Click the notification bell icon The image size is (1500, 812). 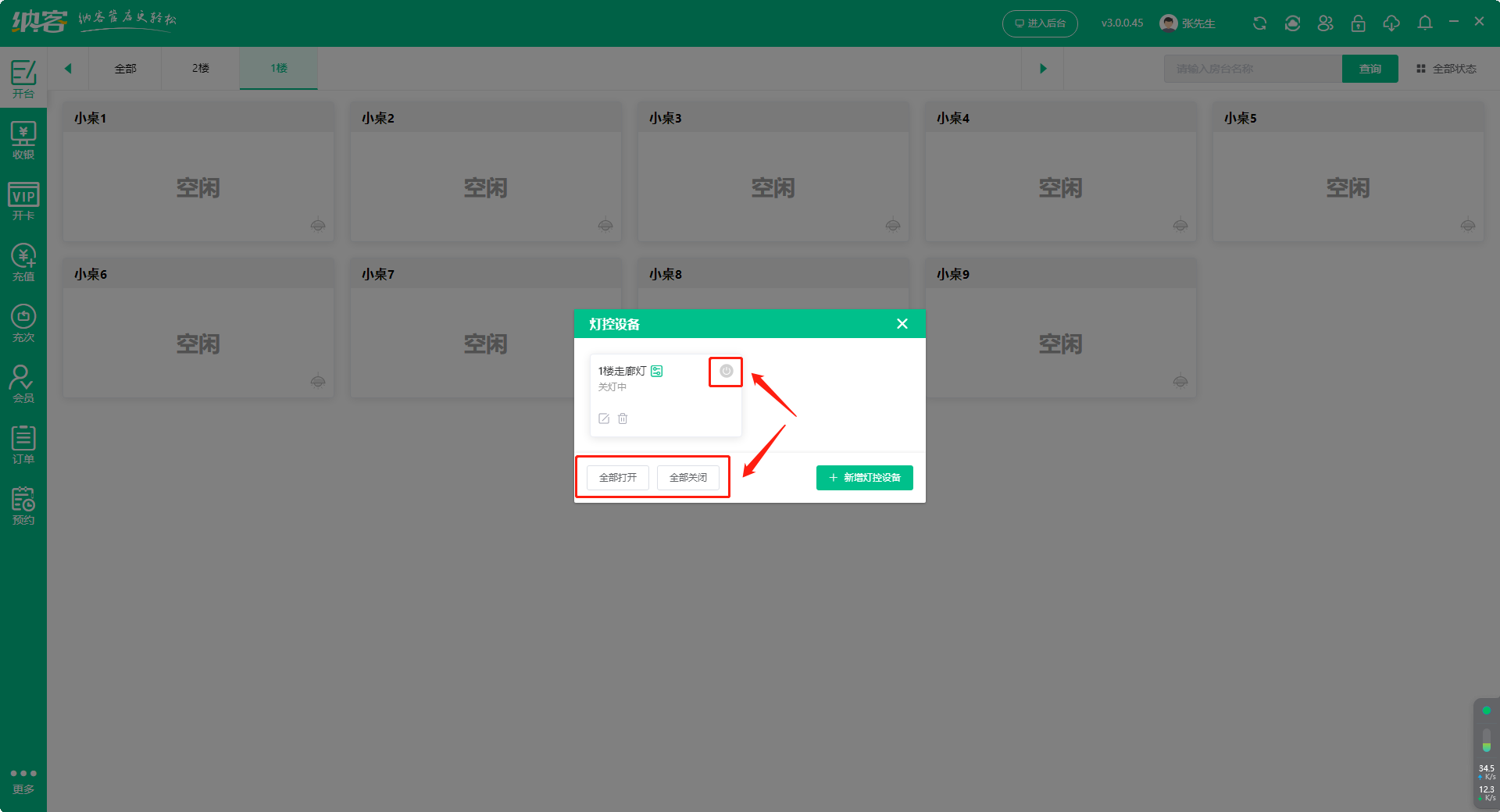click(x=1425, y=23)
